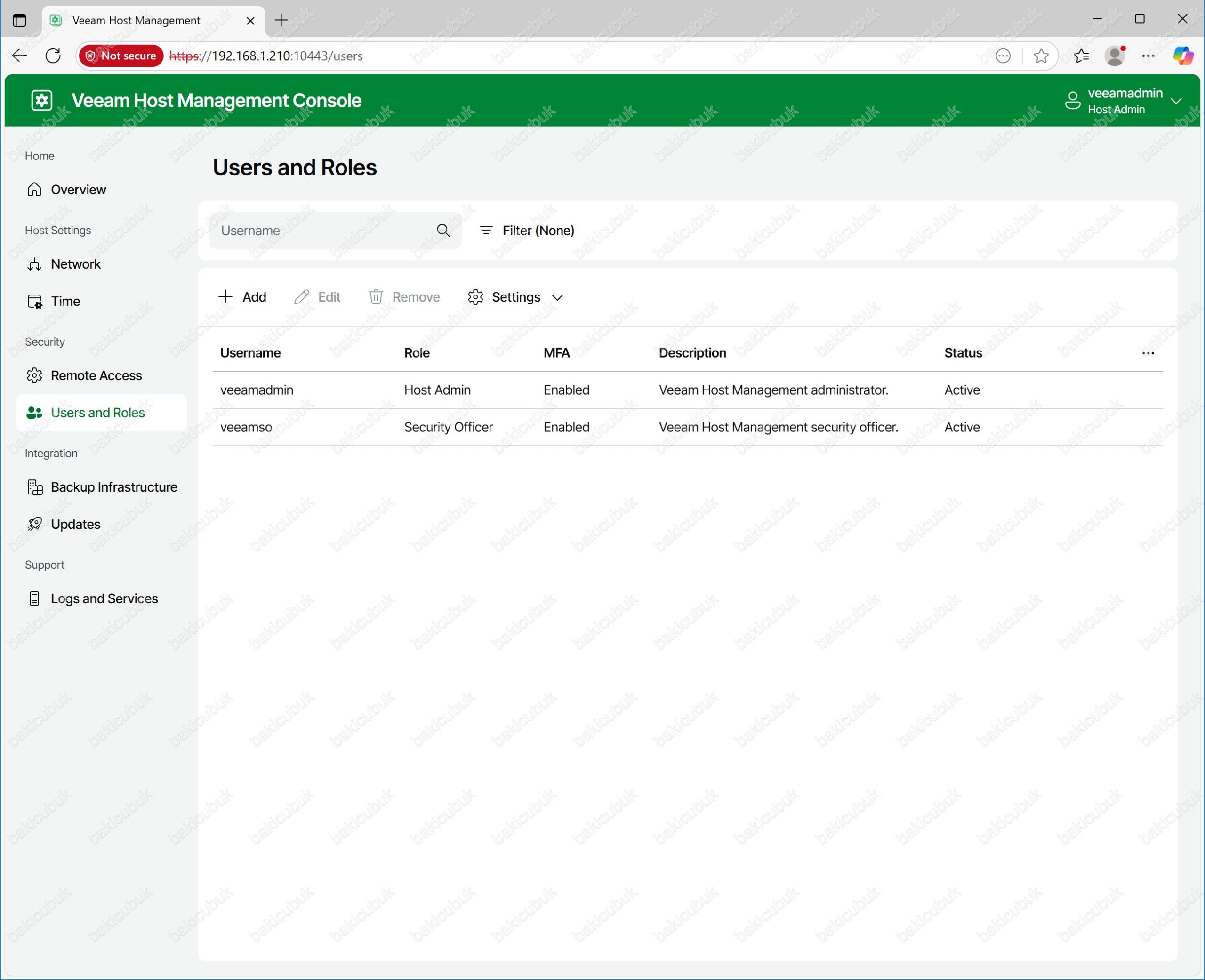Image resolution: width=1205 pixels, height=980 pixels.
Task: Select the veeamso user row
Action: (688, 427)
